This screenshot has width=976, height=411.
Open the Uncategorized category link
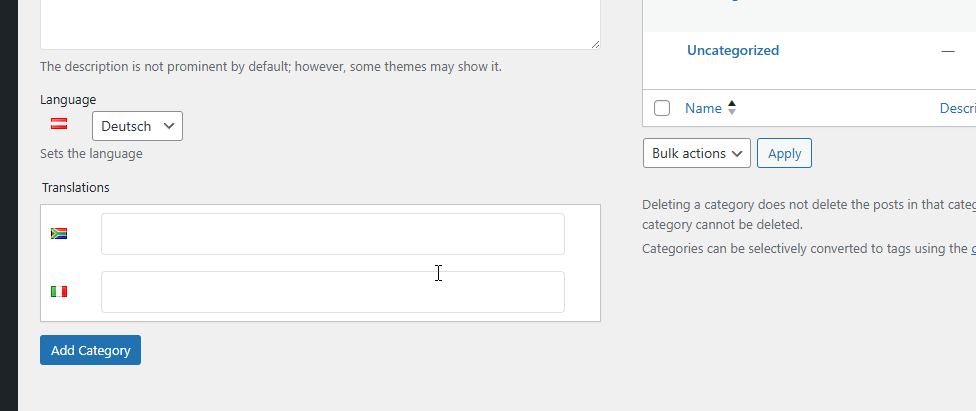[733, 50]
